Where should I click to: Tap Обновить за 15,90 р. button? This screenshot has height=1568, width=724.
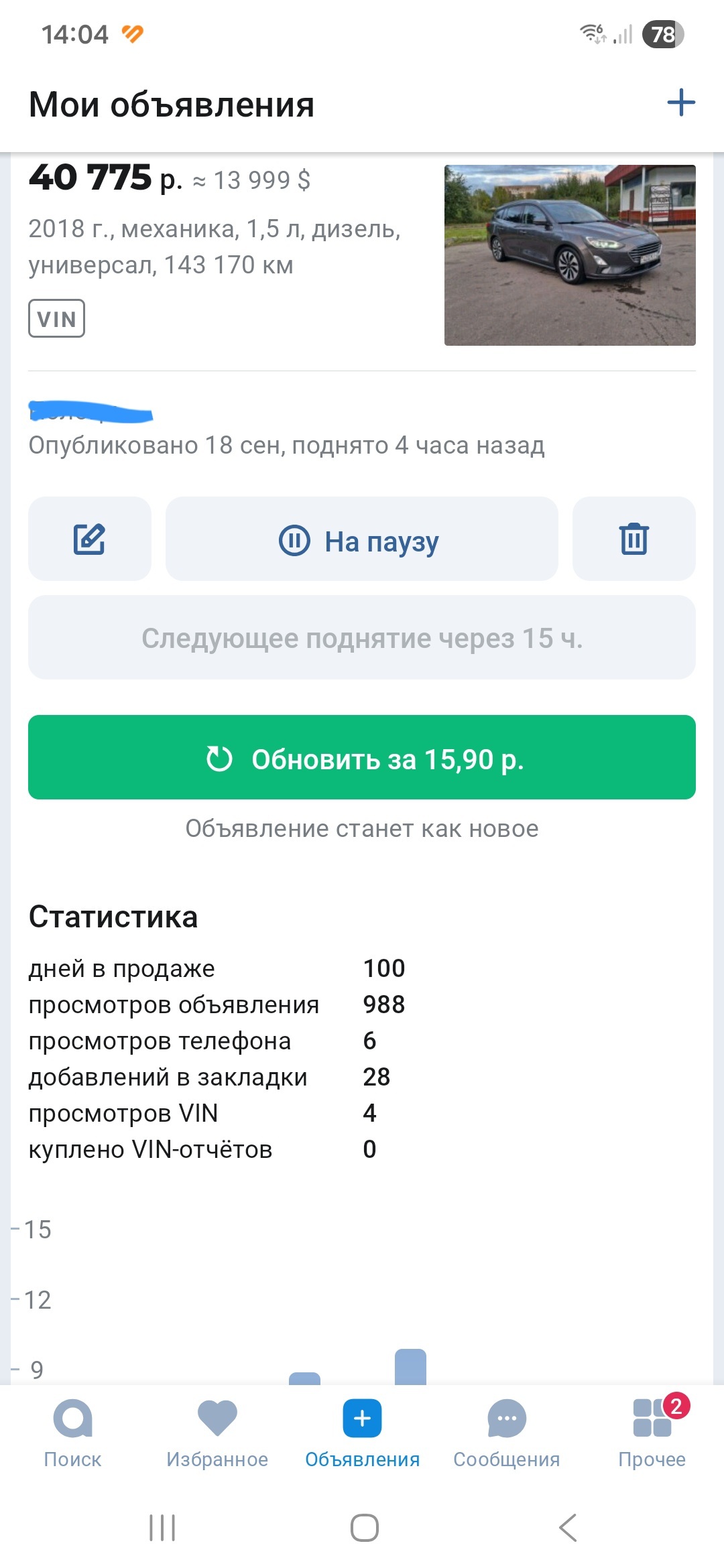(x=361, y=757)
